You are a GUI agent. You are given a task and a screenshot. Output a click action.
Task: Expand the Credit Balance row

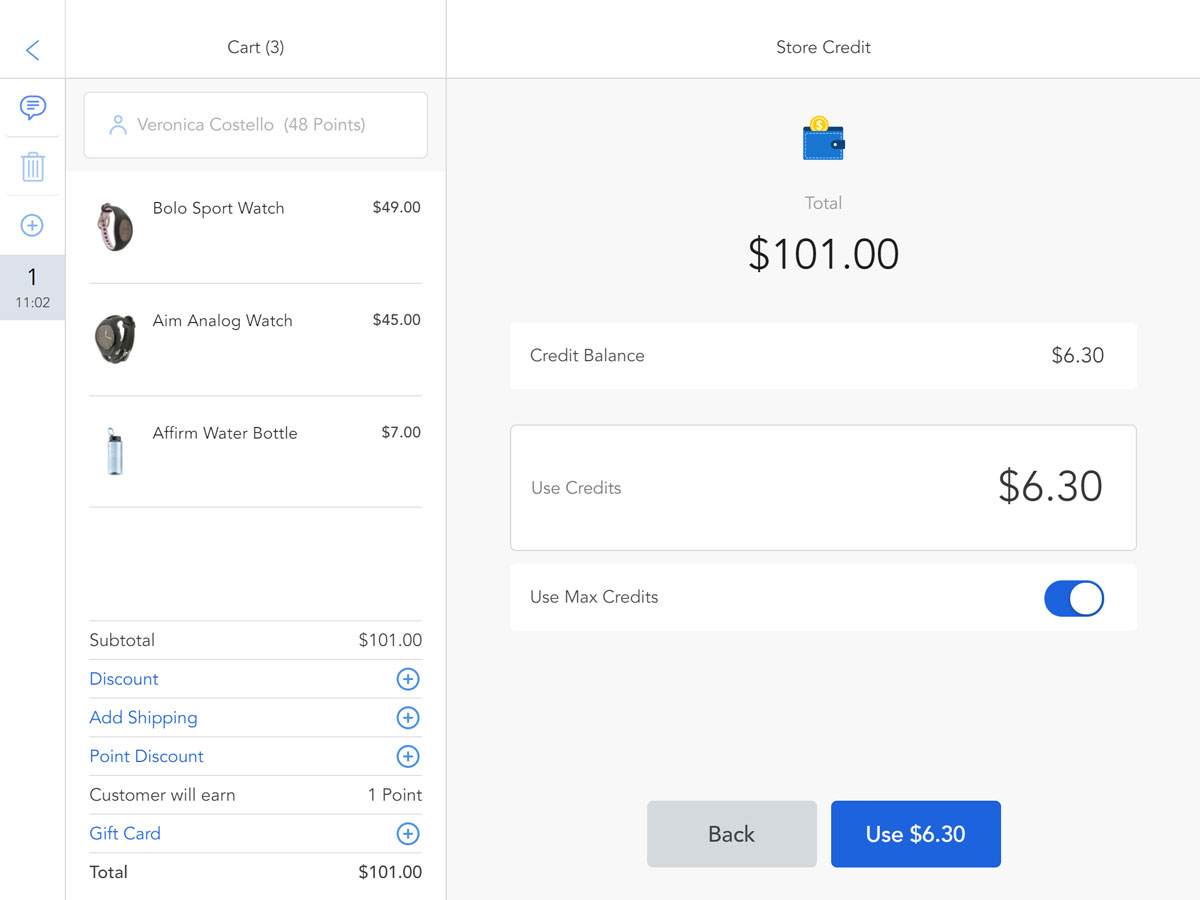[823, 355]
